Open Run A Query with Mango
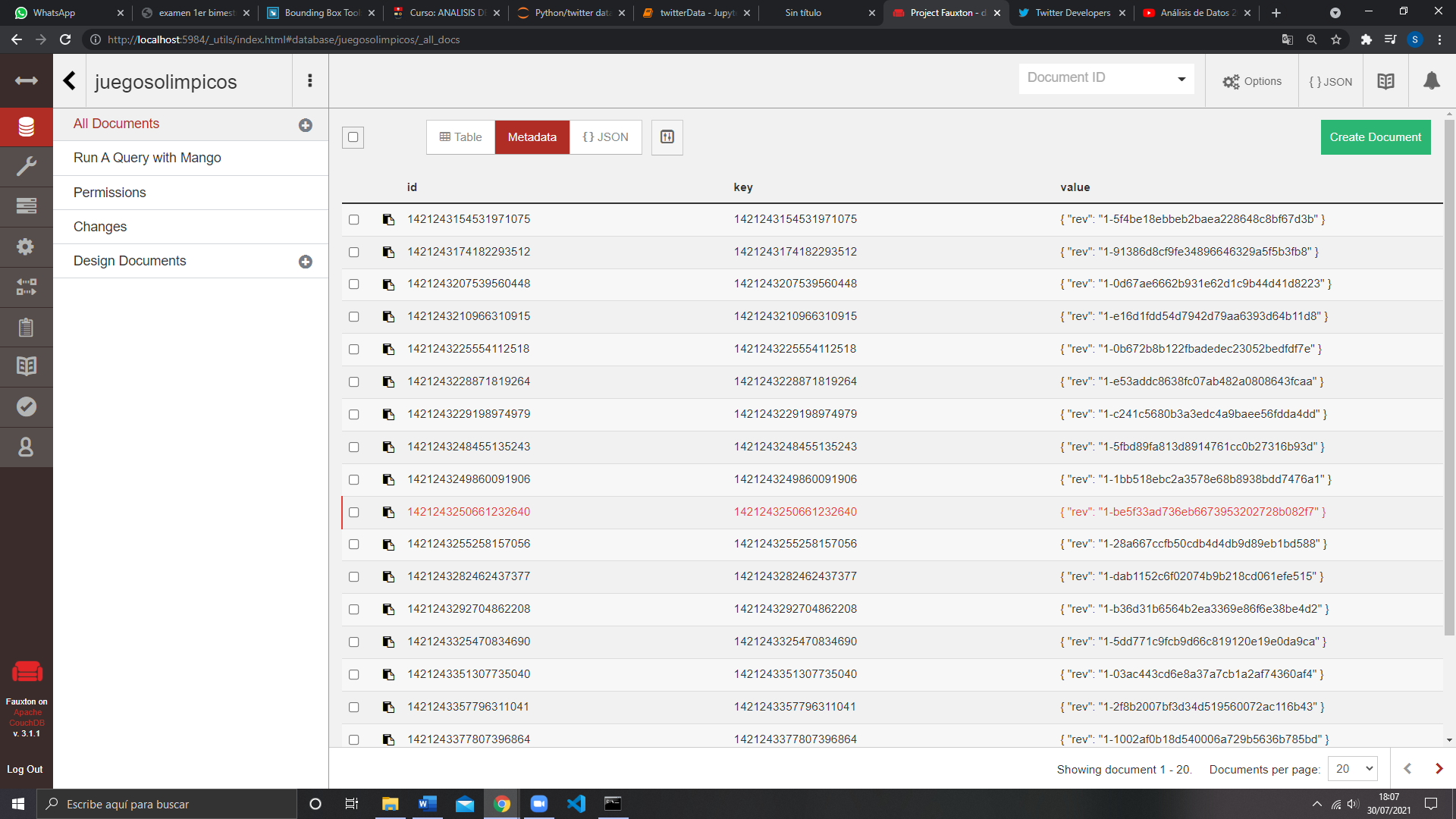The height and width of the screenshot is (819, 1456). tap(147, 158)
